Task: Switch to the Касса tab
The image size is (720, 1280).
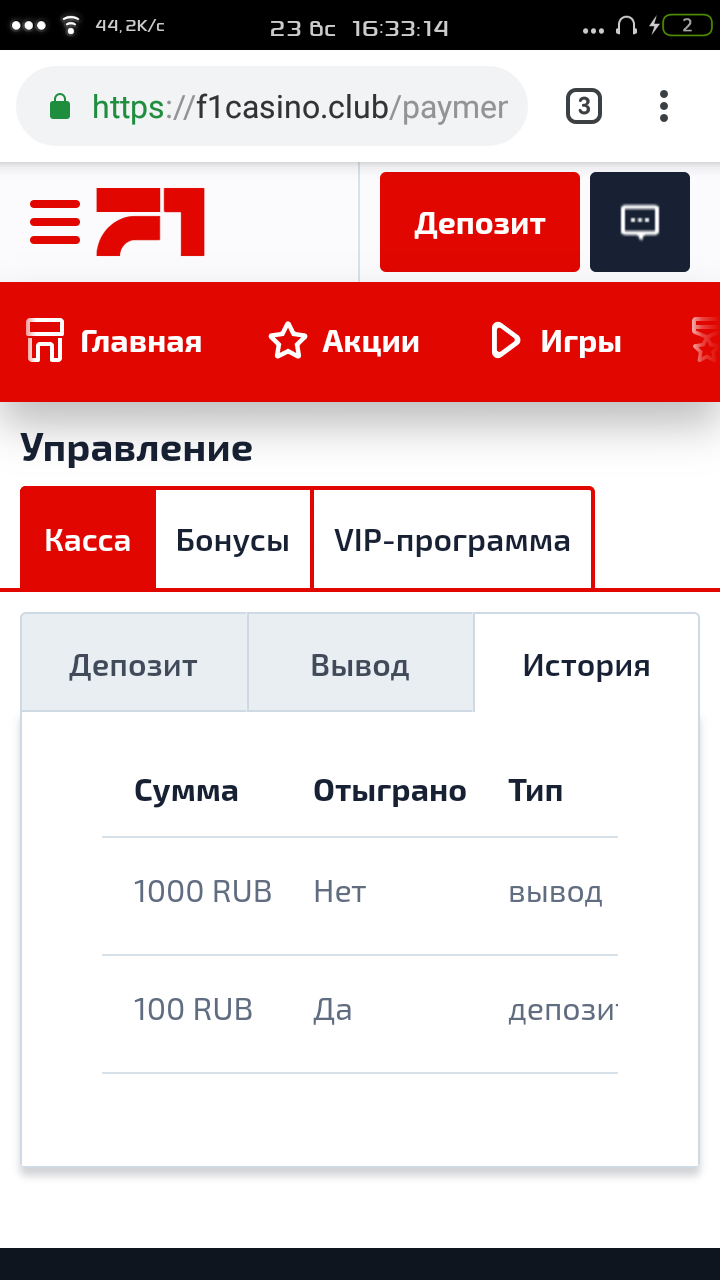Action: (88, 541)
